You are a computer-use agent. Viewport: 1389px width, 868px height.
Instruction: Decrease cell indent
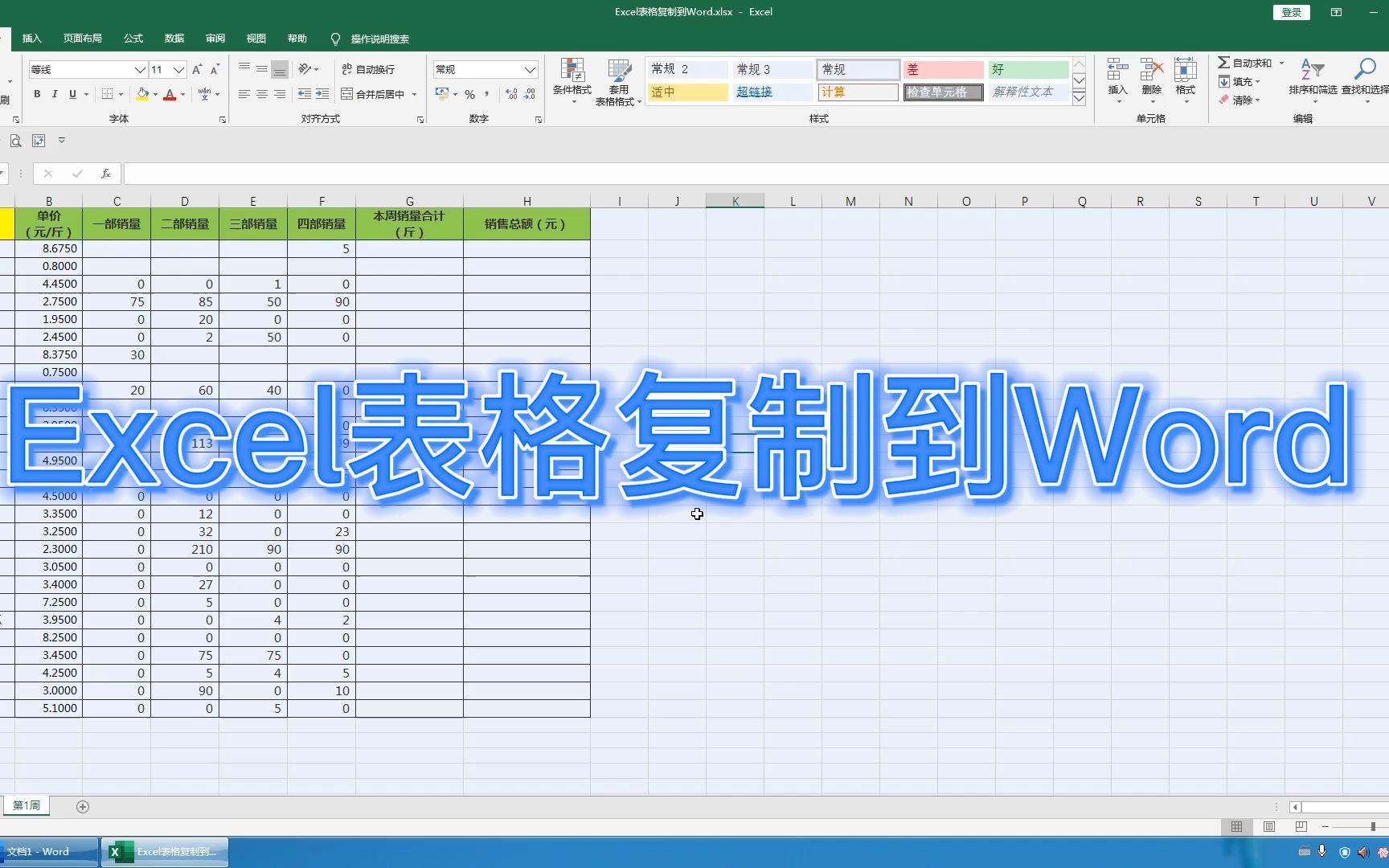[305, 94]
